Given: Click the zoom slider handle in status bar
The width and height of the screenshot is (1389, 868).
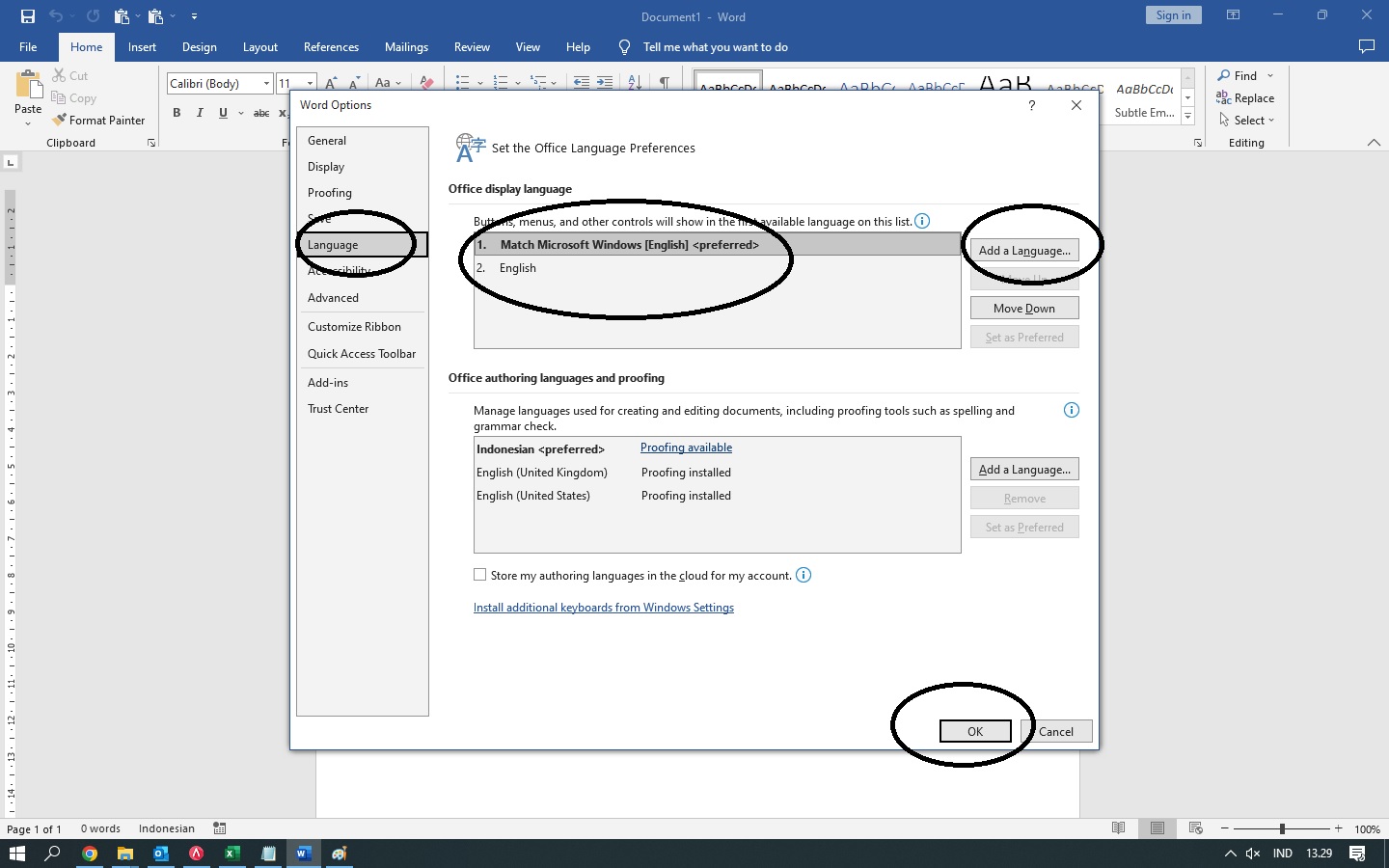Looking at the screenshot, I should (1282, 828).
